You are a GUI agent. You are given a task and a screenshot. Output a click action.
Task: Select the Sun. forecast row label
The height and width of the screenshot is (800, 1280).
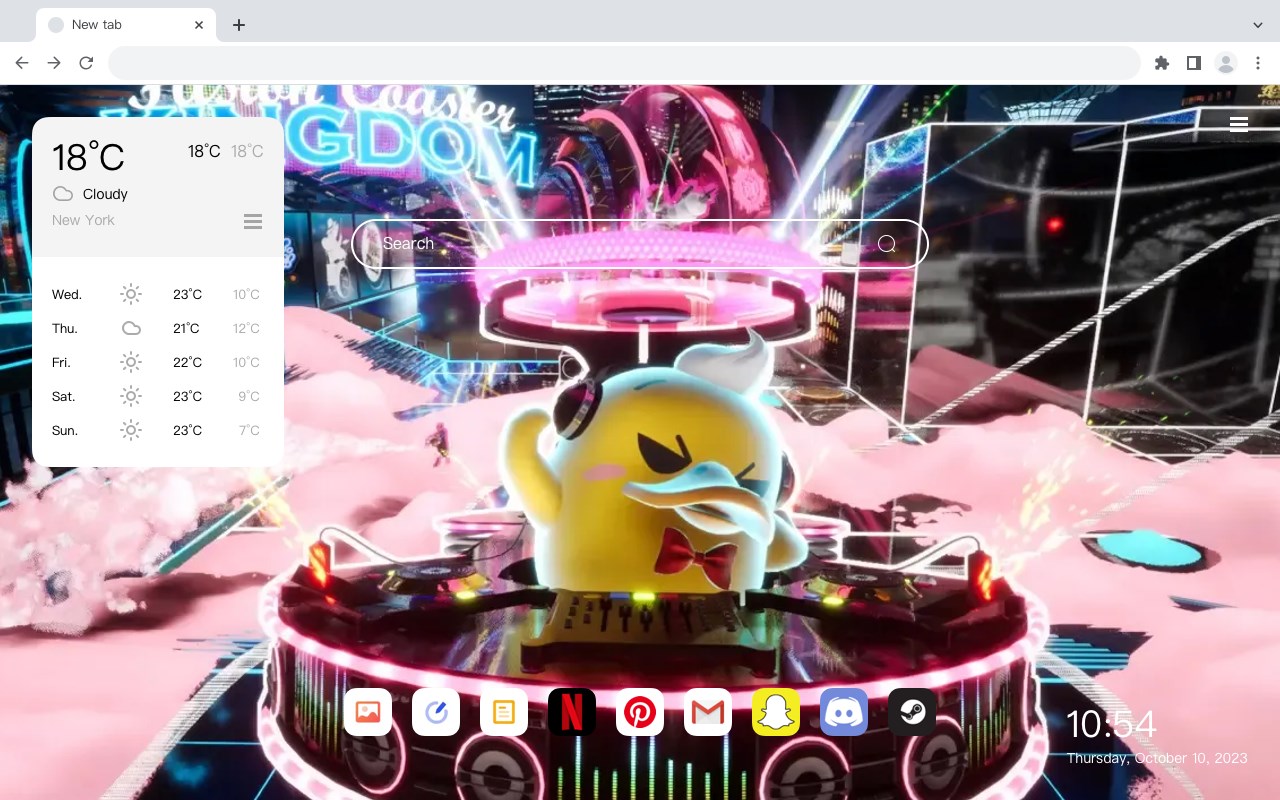[65, 430]
